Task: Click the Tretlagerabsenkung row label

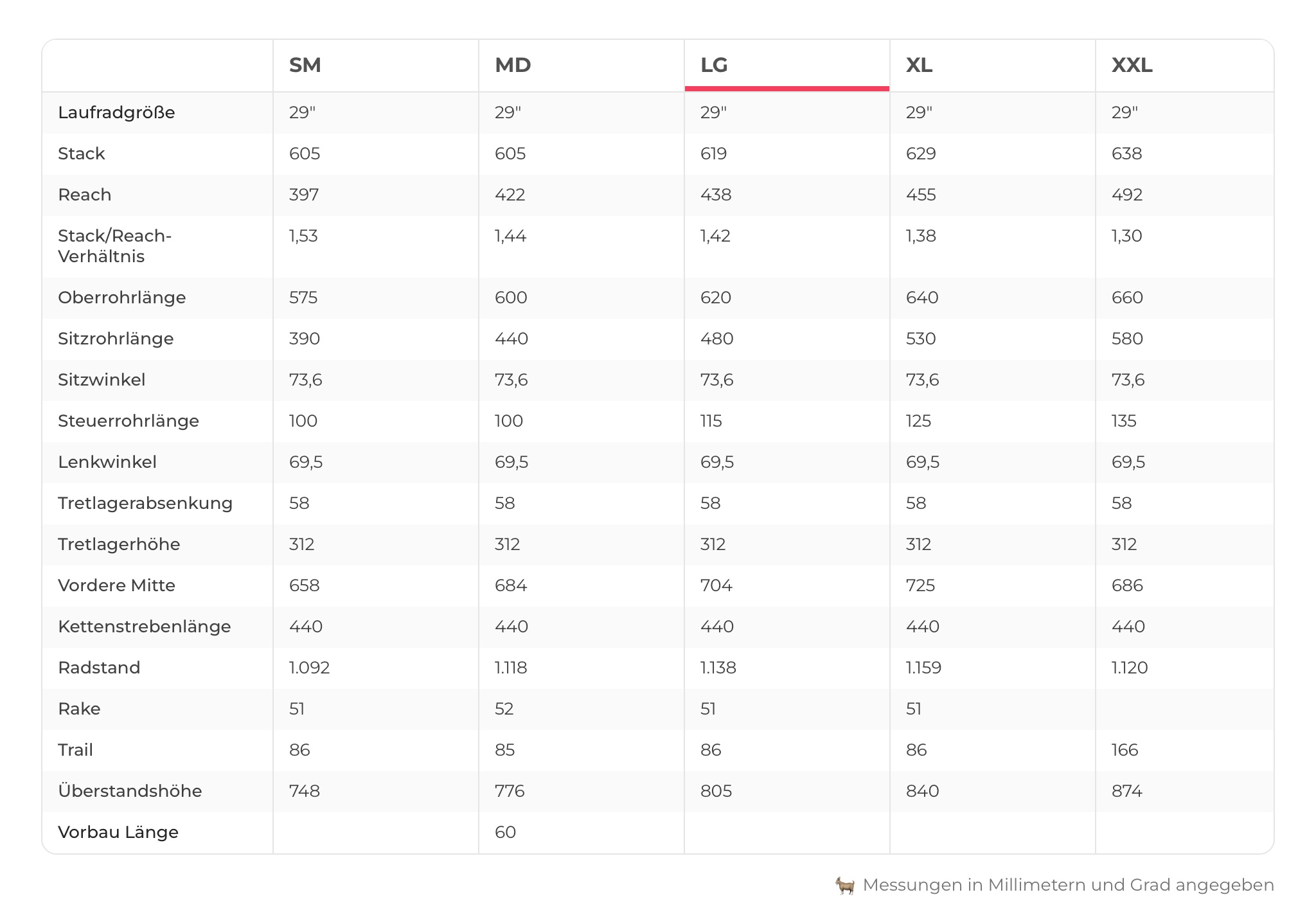Action: click(145, 503)
